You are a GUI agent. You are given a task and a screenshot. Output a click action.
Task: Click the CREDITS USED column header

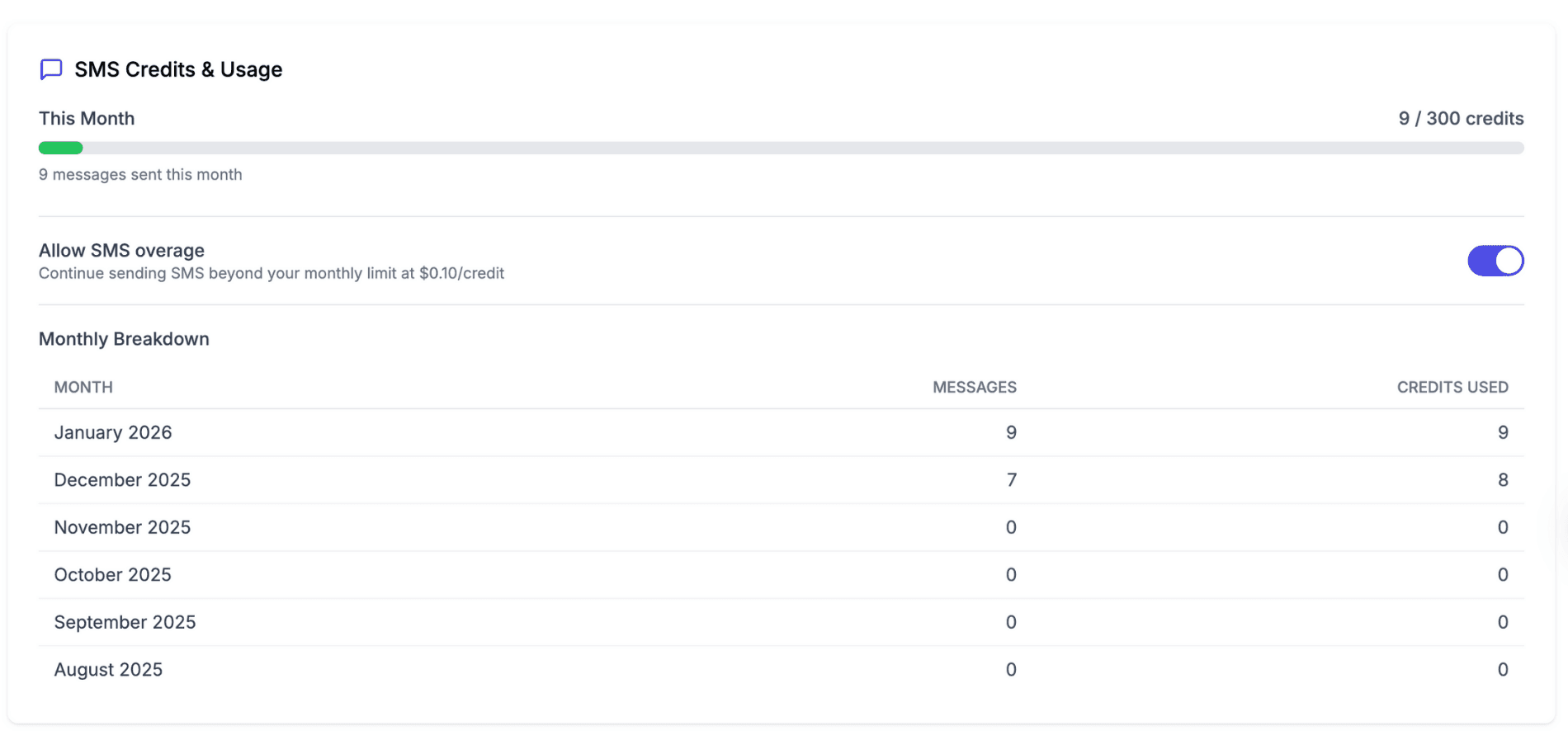click(1452, 388)
